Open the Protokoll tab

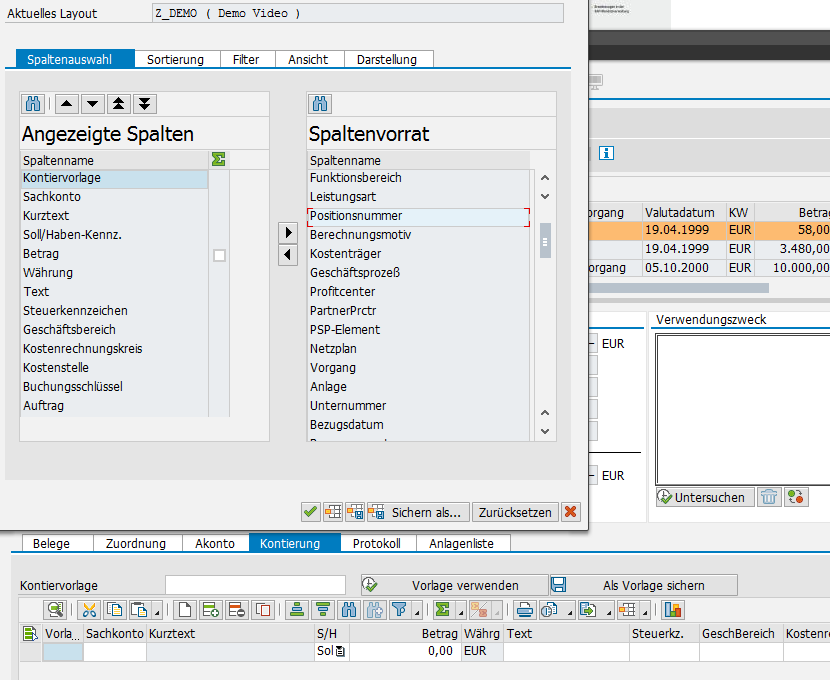tap(376, 543)
